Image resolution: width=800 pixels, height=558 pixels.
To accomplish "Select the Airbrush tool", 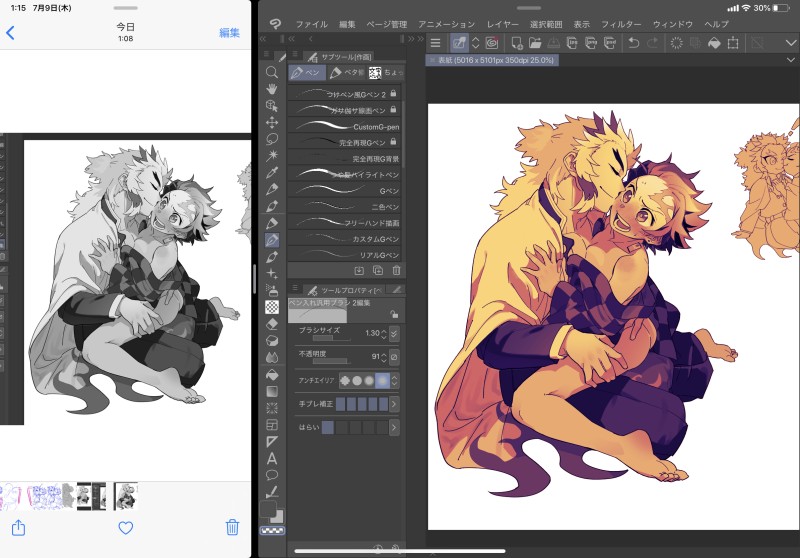I will point(272,290).
